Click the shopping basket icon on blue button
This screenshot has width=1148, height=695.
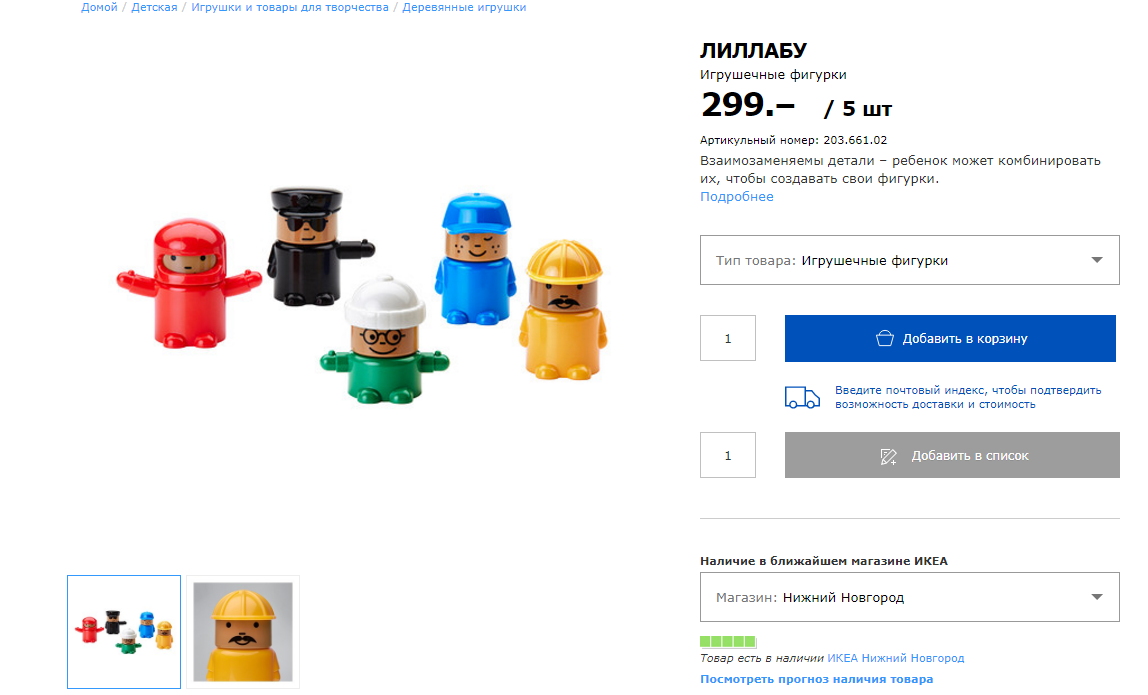pyautogui.click(x=884, y=338)
